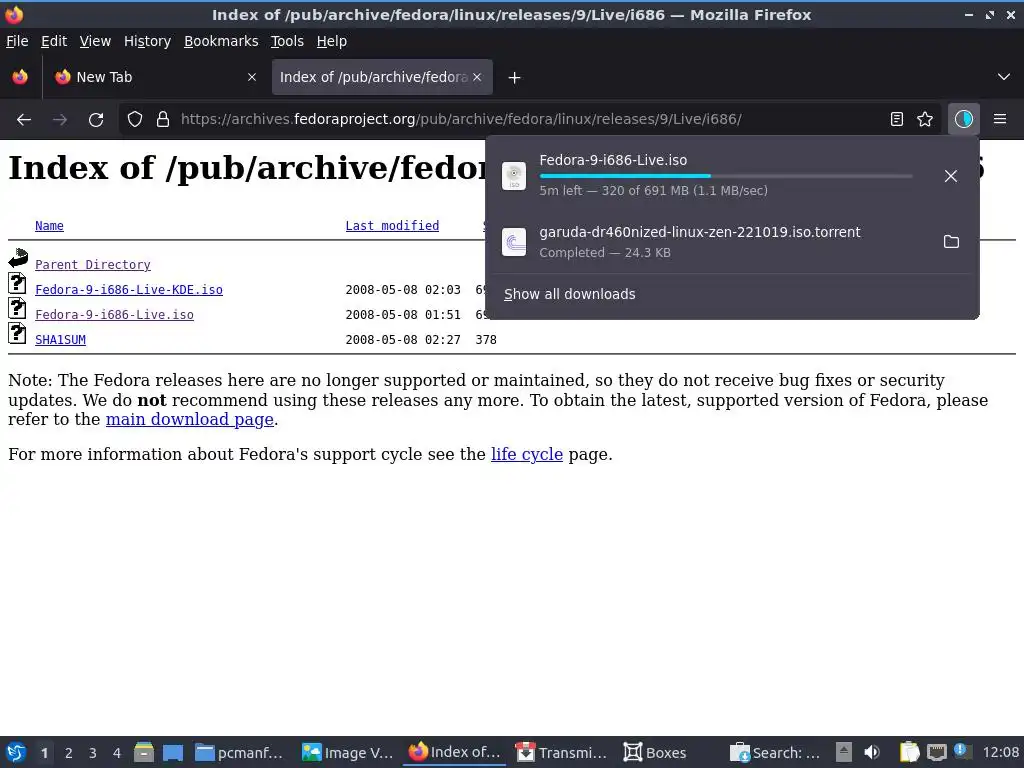Click the clipboard manager tray icon
1024x768 pixels.
[x=909, y=752]
